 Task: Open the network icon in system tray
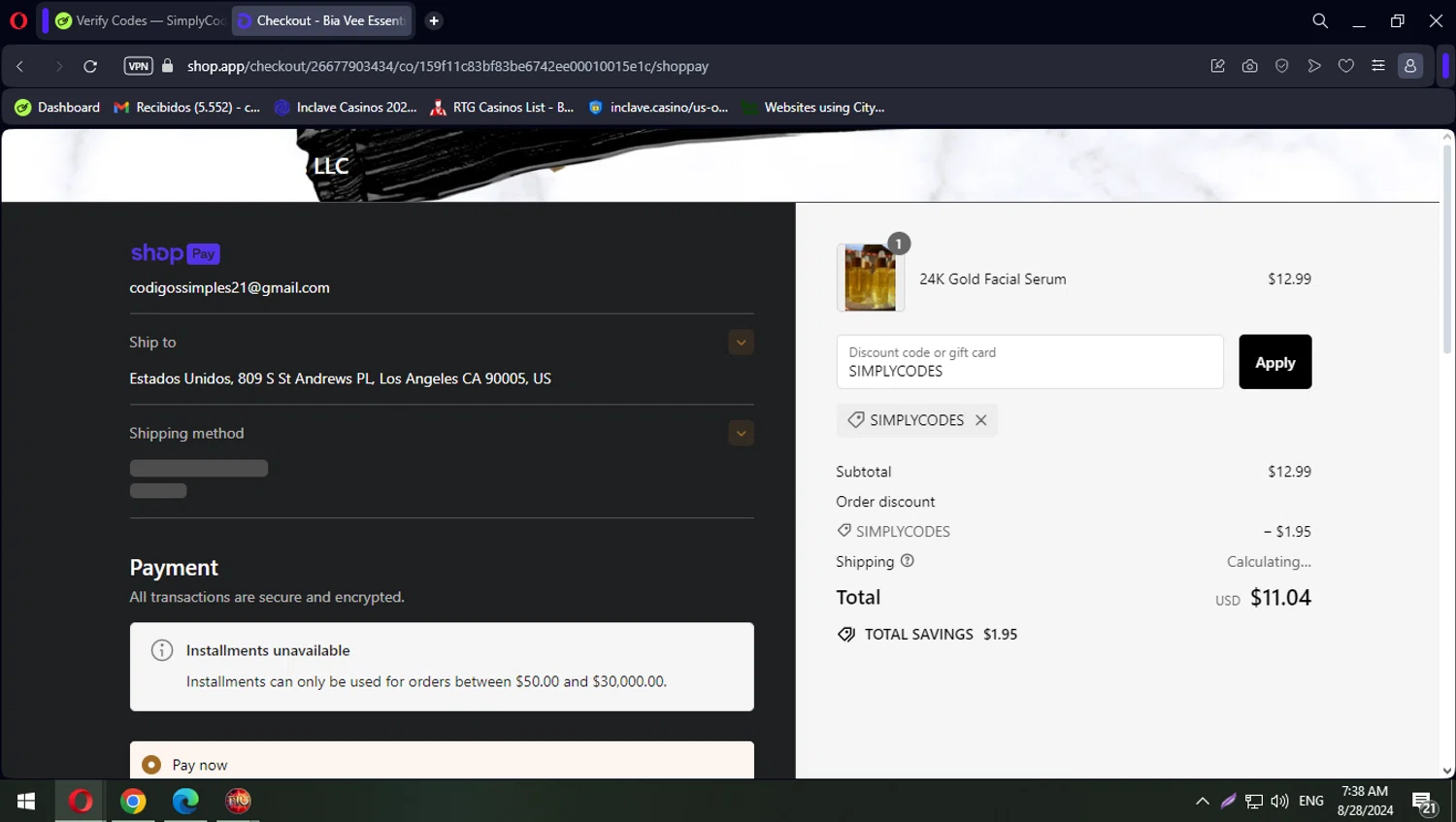[1254, 801]
